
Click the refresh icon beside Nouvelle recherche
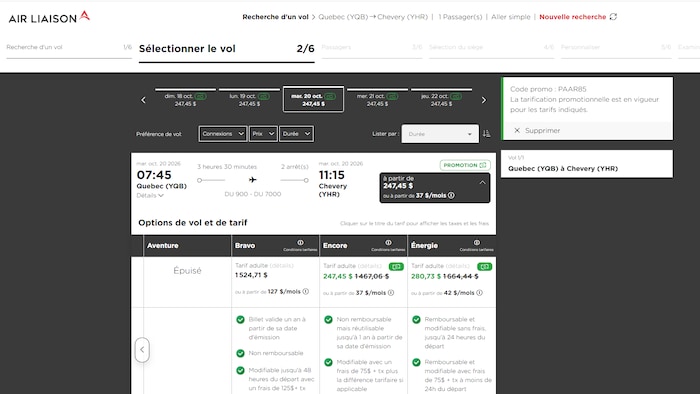coord(613,17)
